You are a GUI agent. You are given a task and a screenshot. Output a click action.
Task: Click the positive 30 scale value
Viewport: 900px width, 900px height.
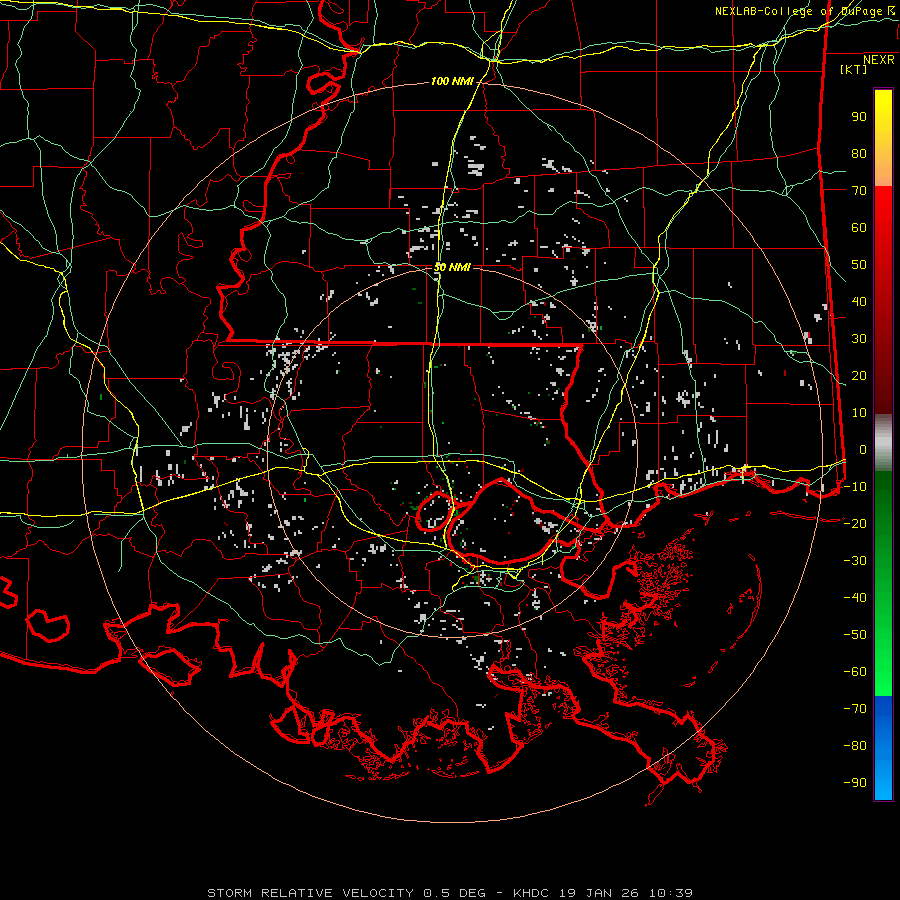tap(859, 339)
